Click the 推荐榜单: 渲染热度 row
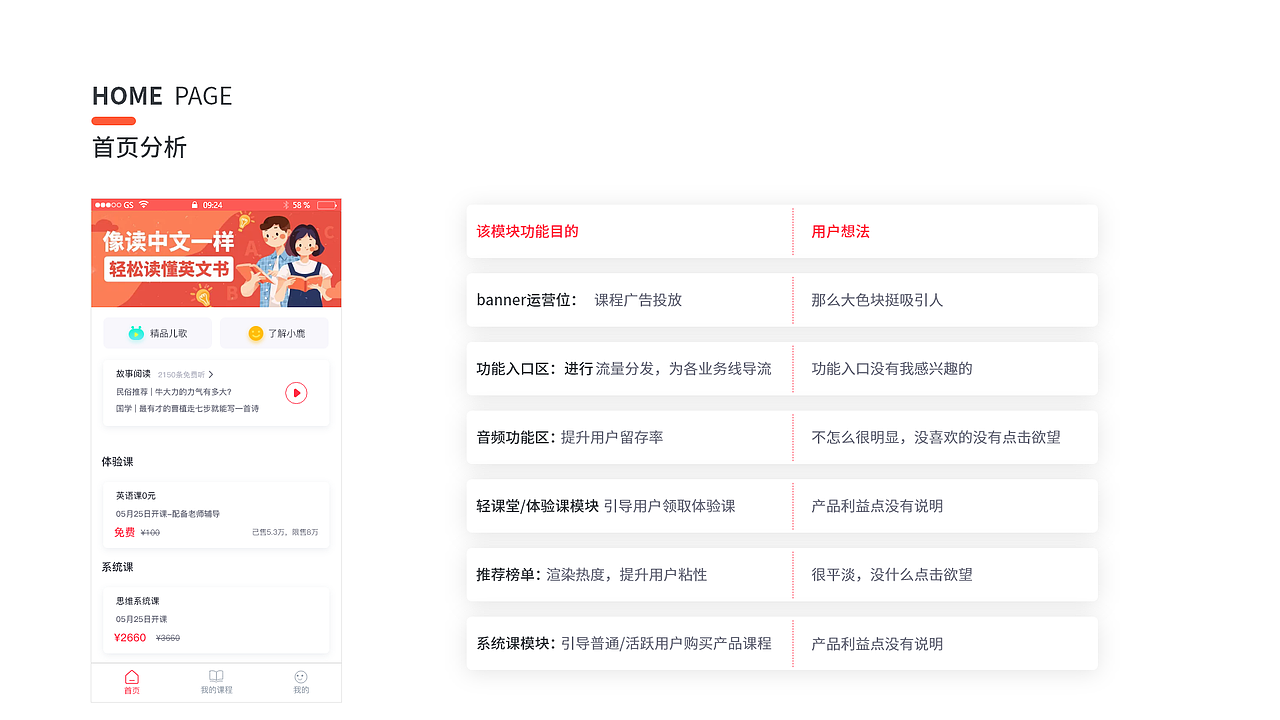 630,575
